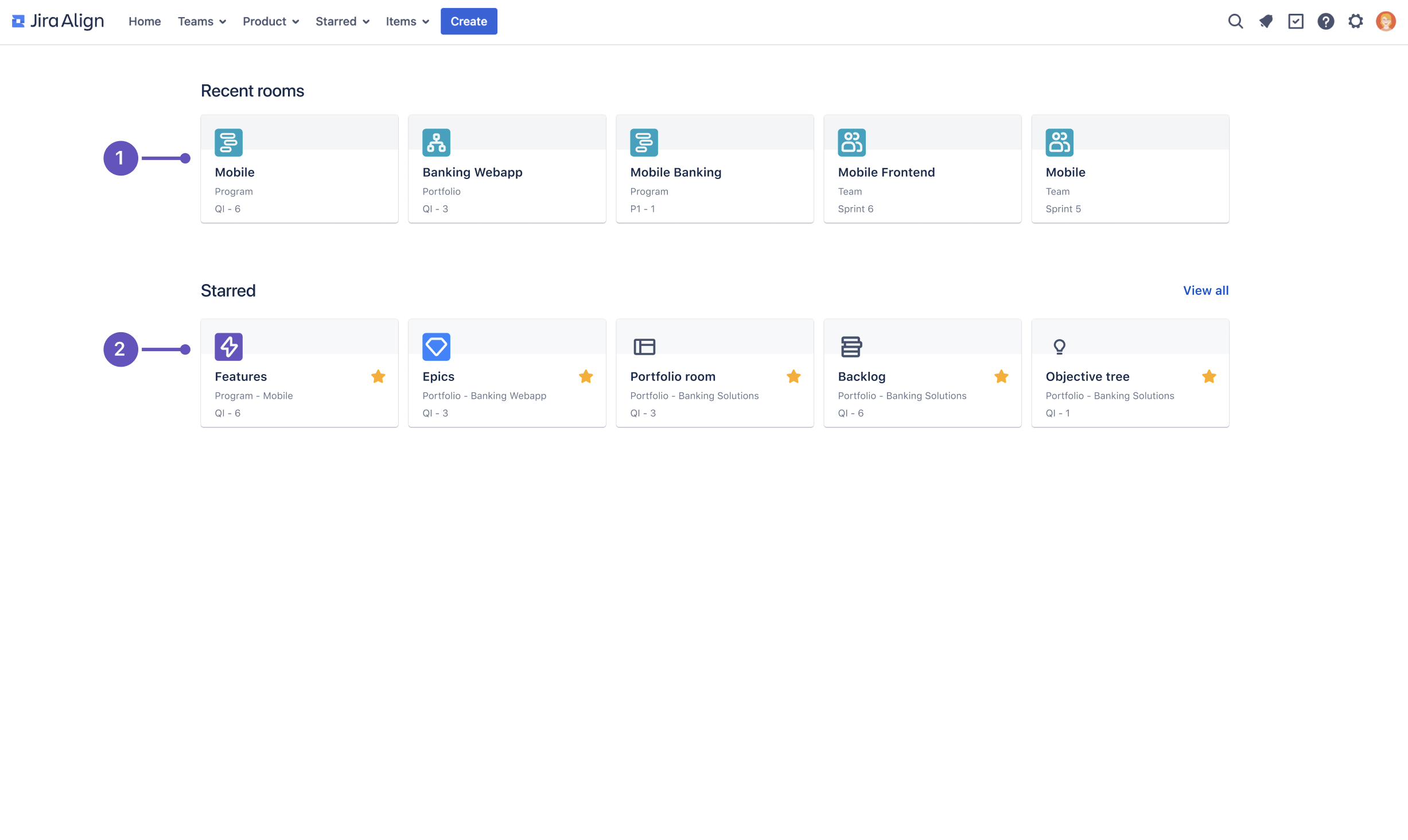Screen dimensions: 1408x840
Task: Unstar the Features card
Action: point(378,376)
